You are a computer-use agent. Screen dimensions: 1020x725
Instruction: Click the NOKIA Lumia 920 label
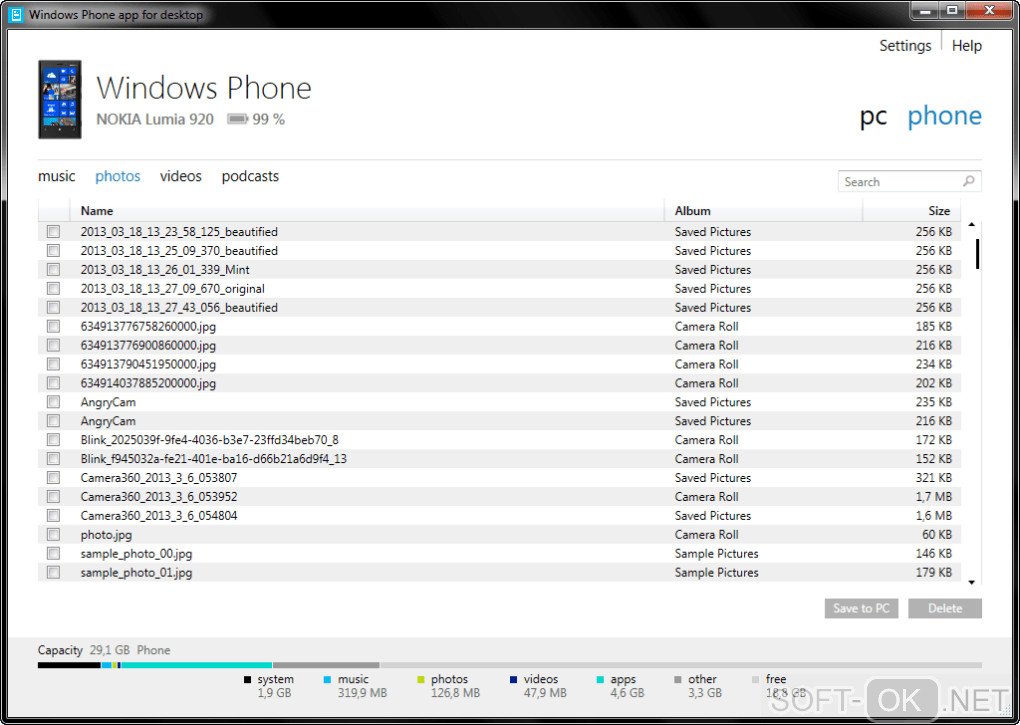pos(155,119)
